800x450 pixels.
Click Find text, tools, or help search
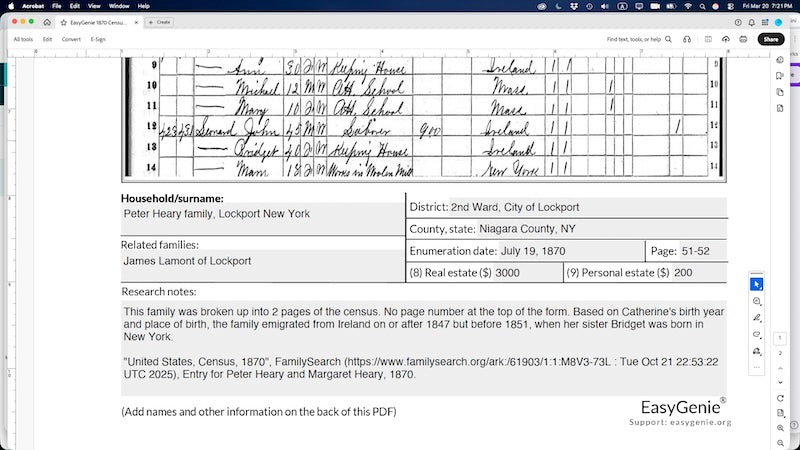639,39
